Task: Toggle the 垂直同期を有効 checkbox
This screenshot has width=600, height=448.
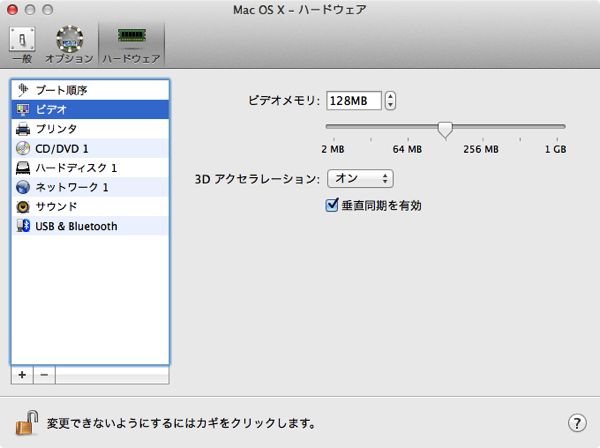Action: click(332, 205)
